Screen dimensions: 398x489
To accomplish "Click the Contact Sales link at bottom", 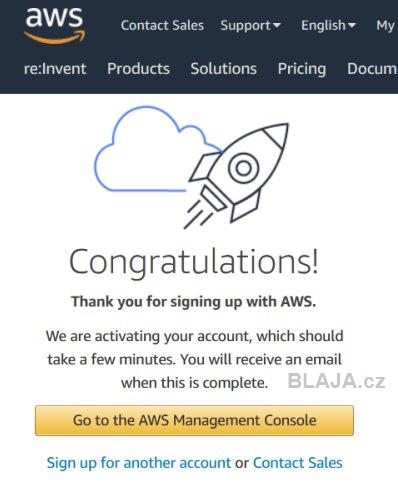I will (298, 463).
